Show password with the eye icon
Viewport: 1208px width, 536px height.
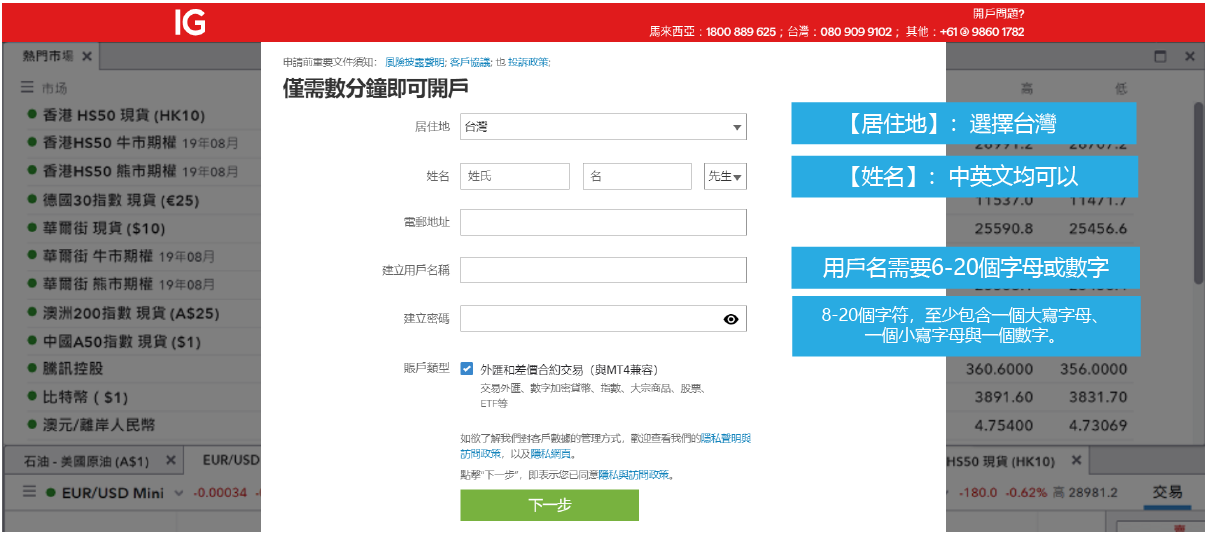[731, 319]
